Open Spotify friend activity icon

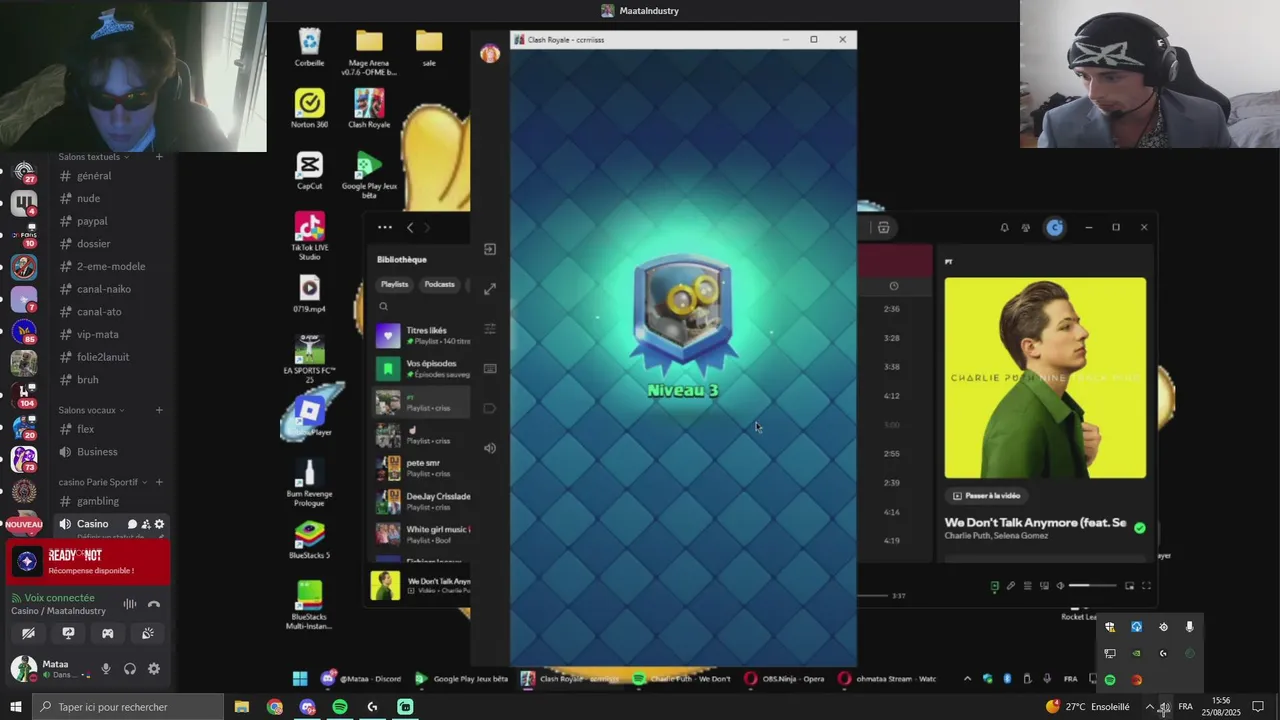pos(1026,228)
